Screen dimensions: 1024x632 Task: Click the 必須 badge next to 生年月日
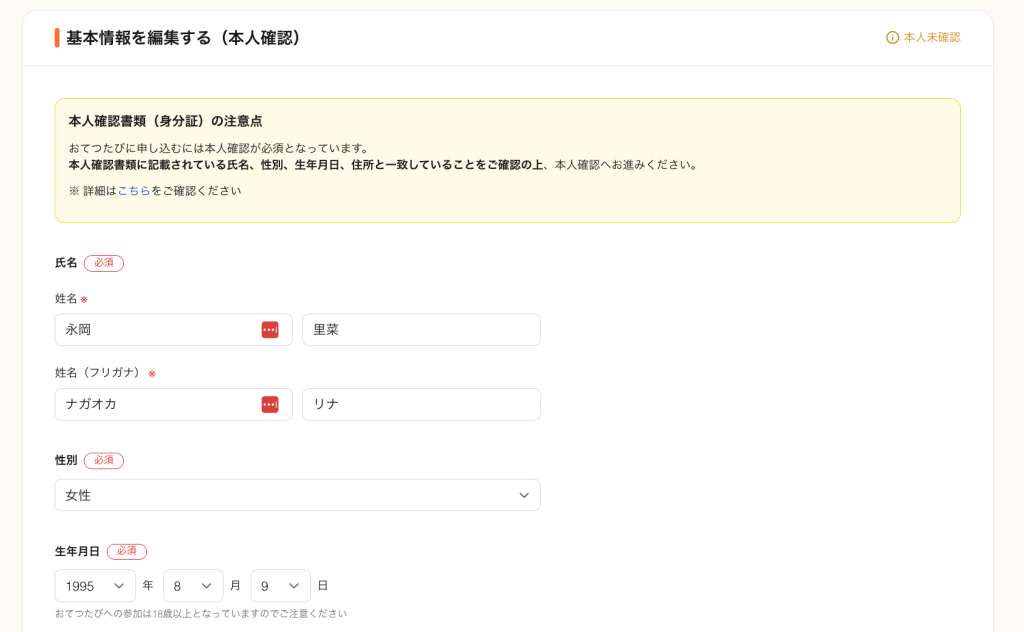127,551
